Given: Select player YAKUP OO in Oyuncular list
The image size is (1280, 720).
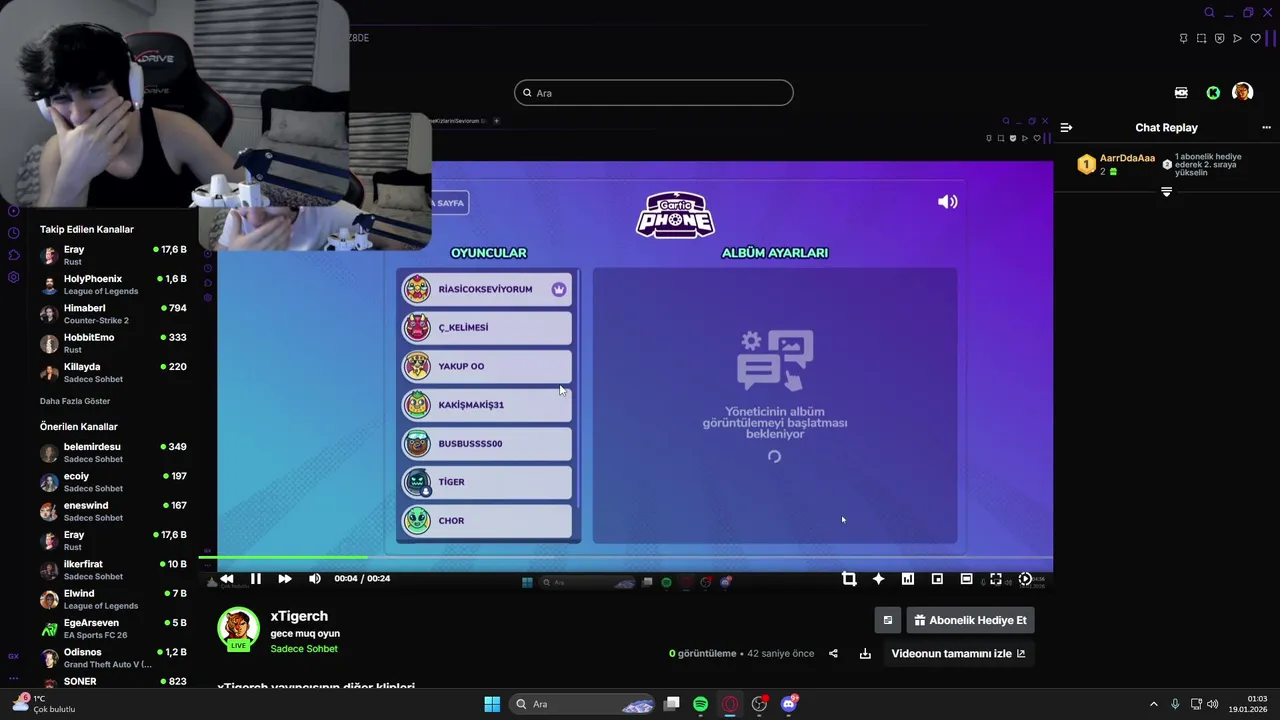Looking at the screenshot, I should [487, 366].
